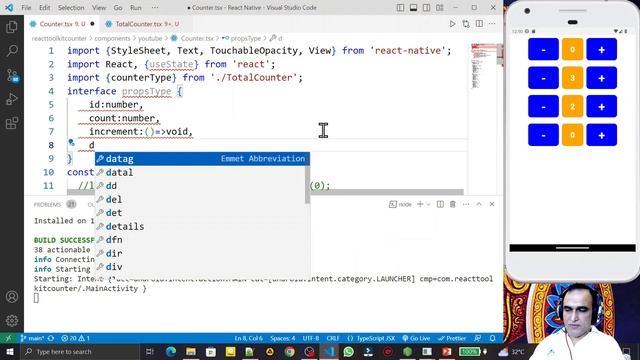Maximize the panel size with chevron
640x360 pixels.
click(479, 204)
